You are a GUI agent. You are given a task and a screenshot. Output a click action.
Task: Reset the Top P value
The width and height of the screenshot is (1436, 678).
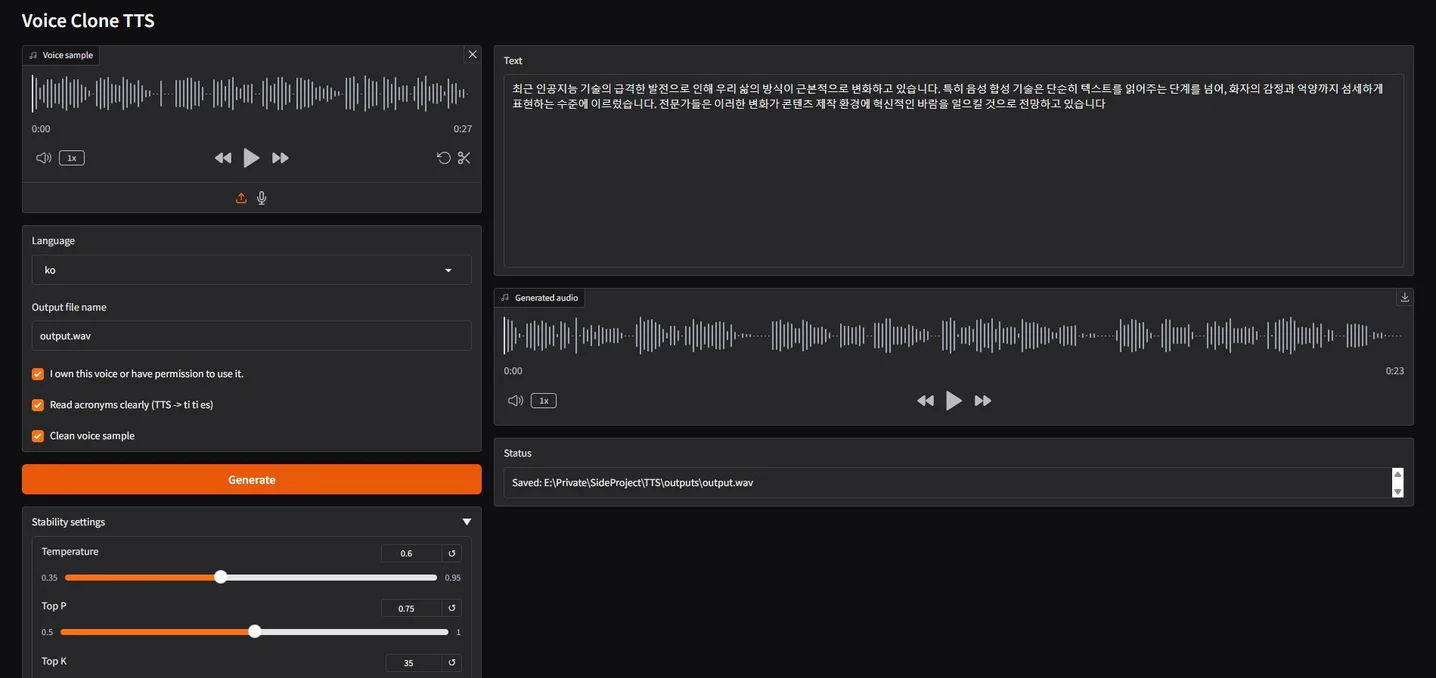[x=452, y=608]
